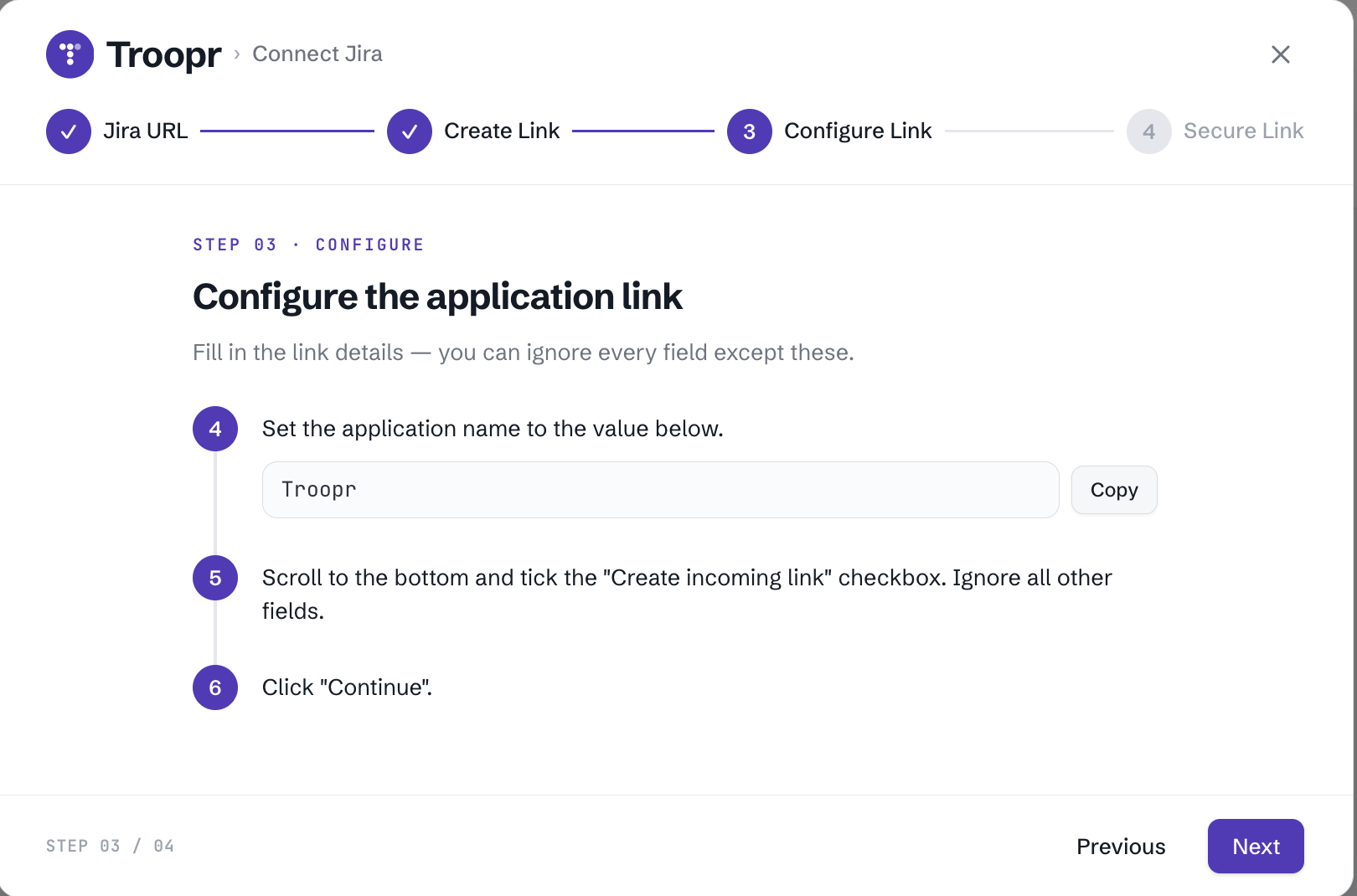Select the completed Create Link step checkmark

410,131
